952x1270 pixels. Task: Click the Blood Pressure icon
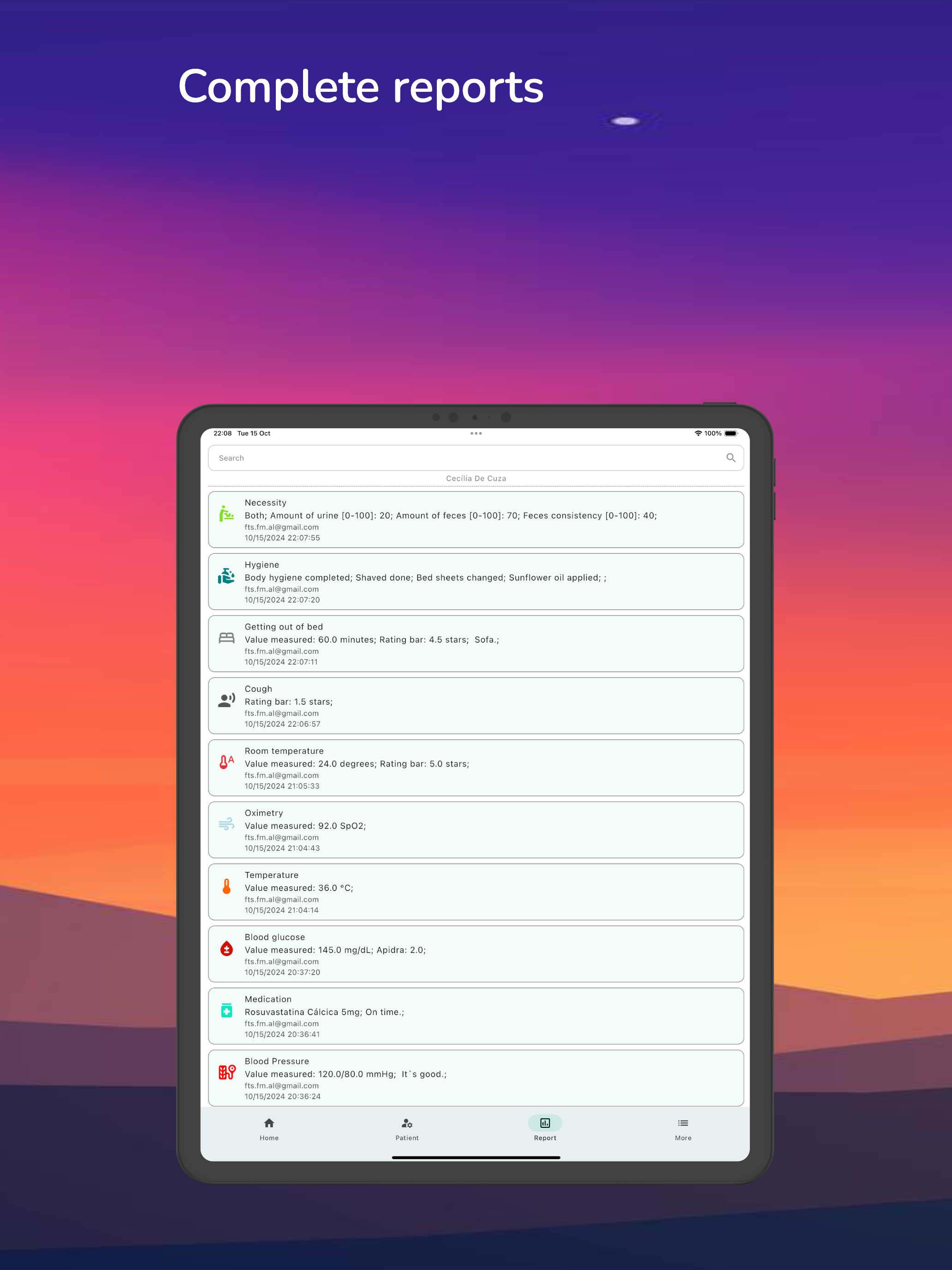point(227,1072)
